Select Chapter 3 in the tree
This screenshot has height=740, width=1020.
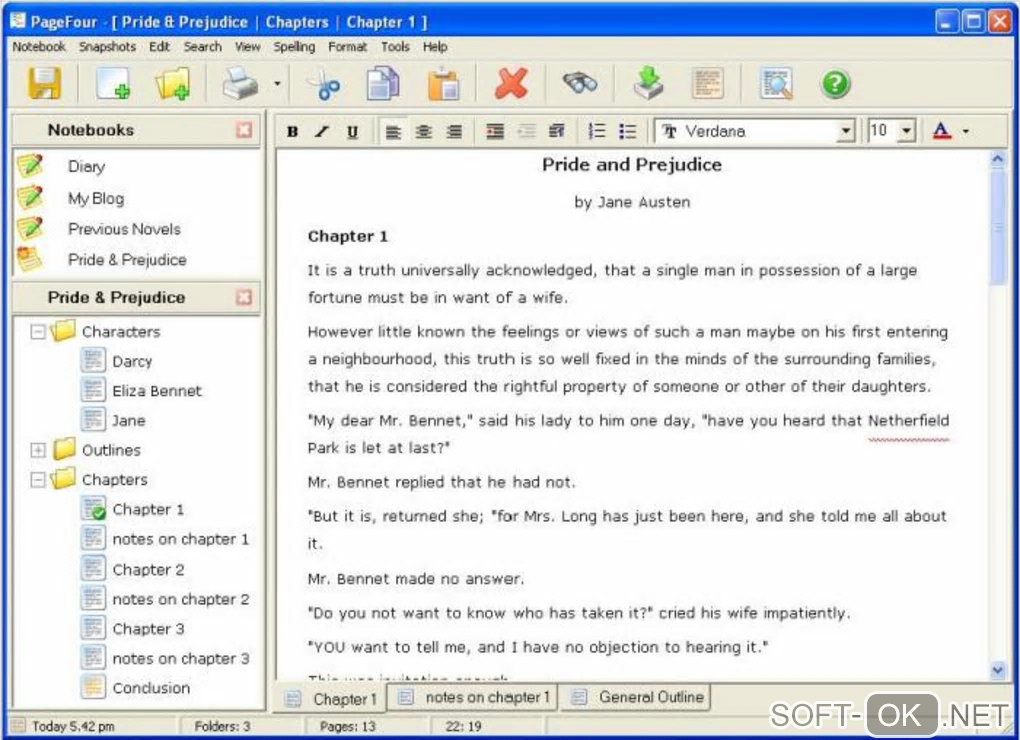click(x=148, y=629)
